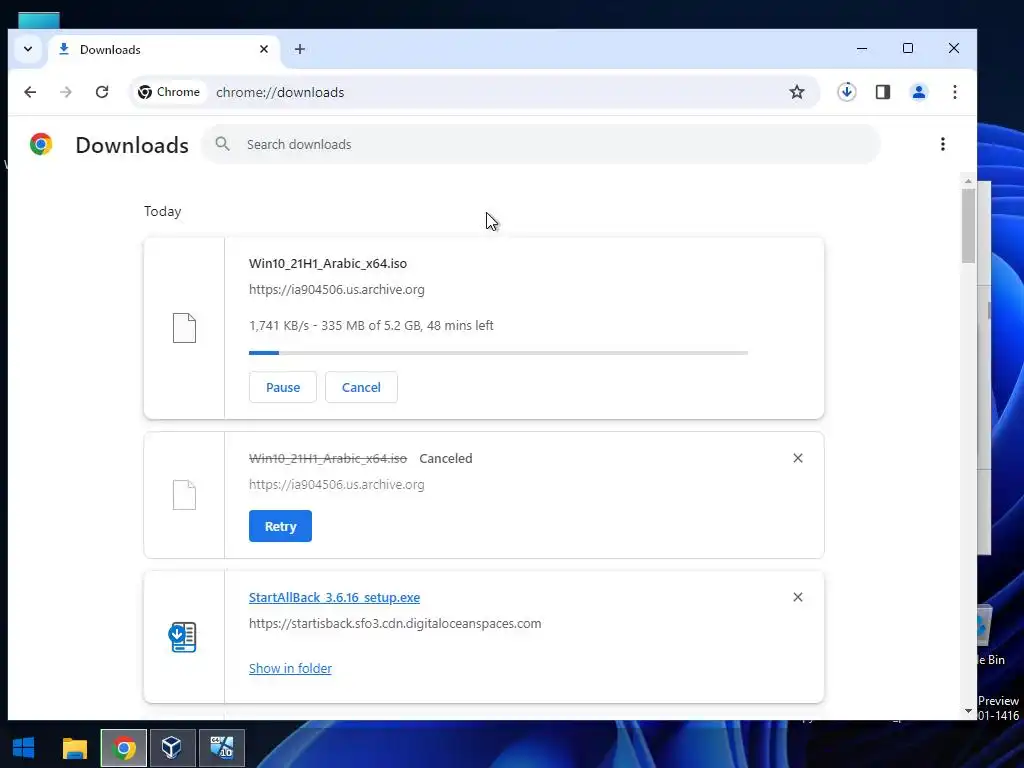Click the Downloads page heading
This screenshot has height=768, width=1024.
pyautogui.click(x=132, y=145)
